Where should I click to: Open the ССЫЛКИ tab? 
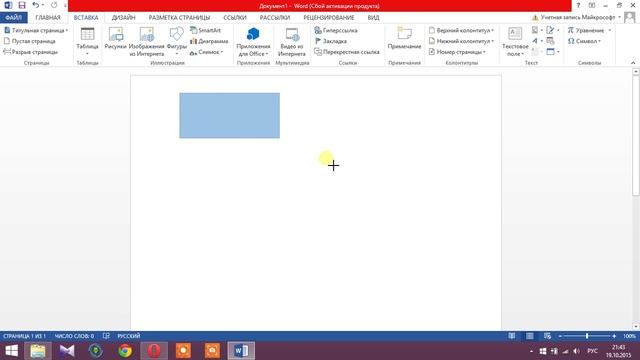[x=235, y=18]
